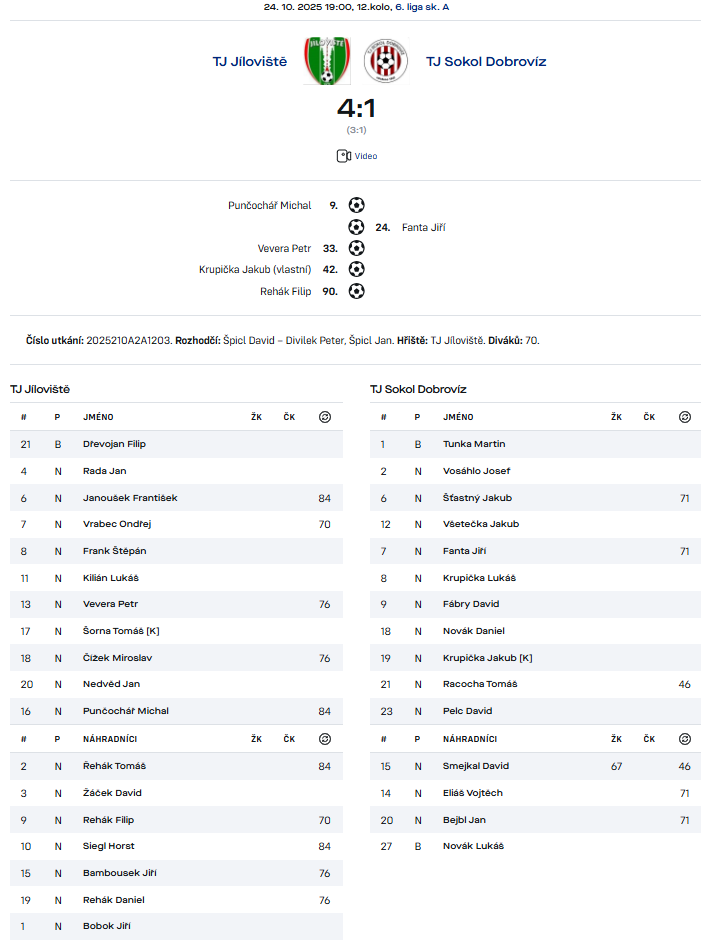Click the TJ Jíloviště team crest logo

[x=327, y=61]
